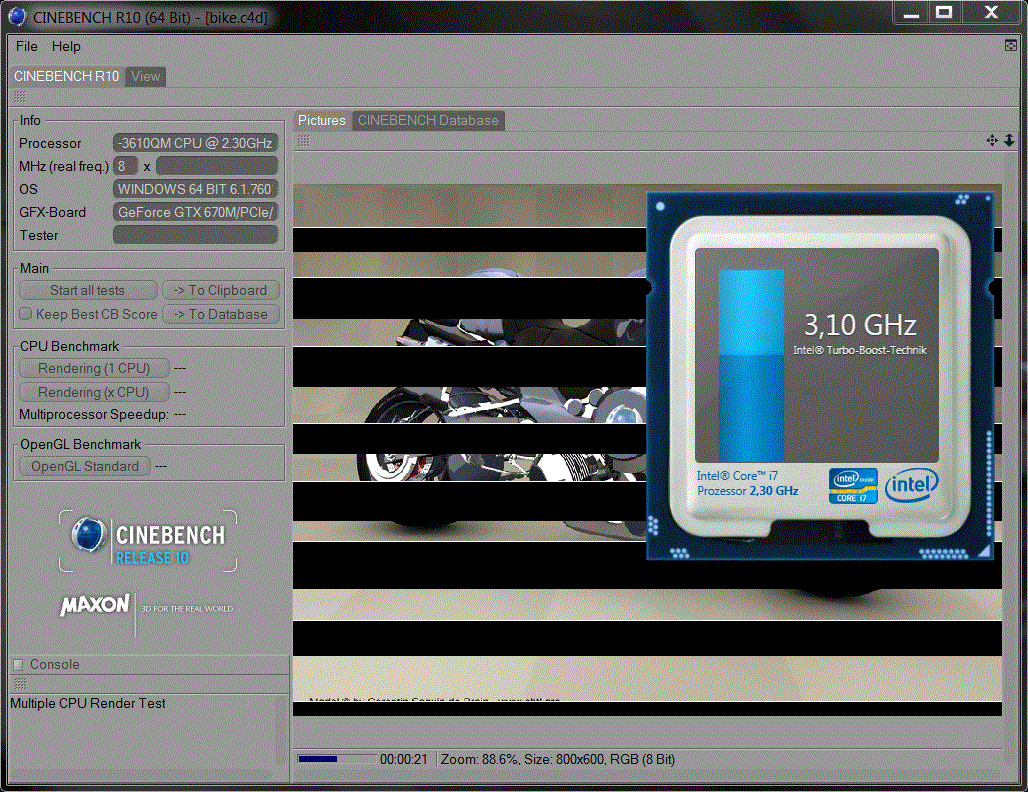
Task: Click the Intel Core i7 inside badge
Action: click(853, 486)
